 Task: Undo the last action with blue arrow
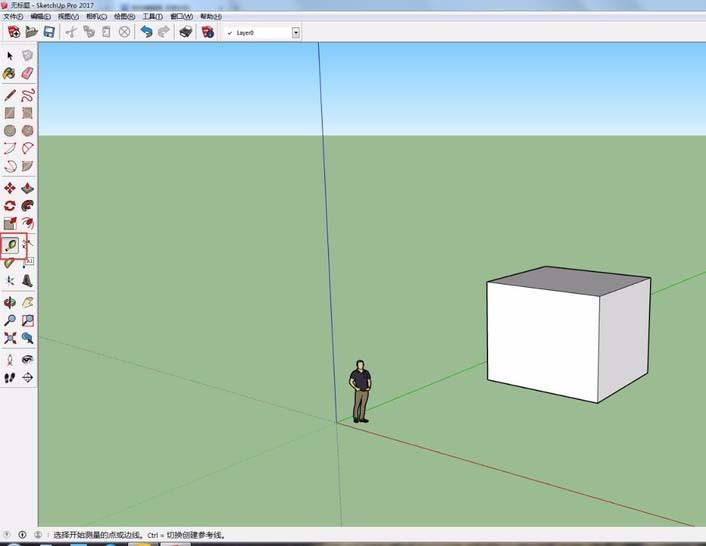146,32
